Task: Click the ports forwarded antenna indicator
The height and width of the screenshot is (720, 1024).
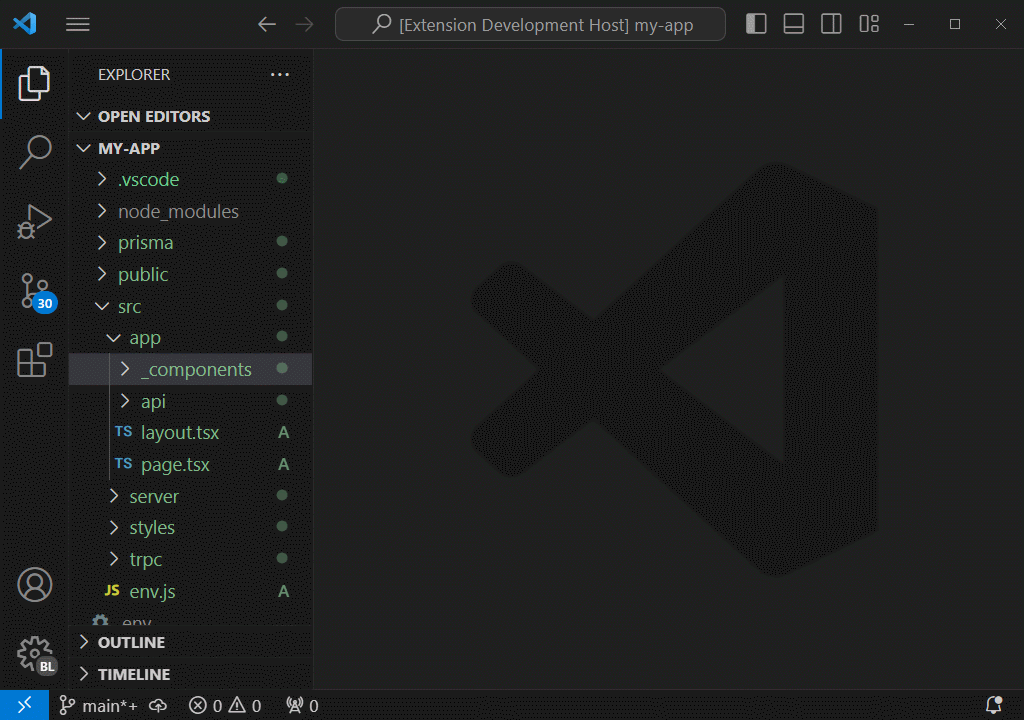Action: pos(302,706)
